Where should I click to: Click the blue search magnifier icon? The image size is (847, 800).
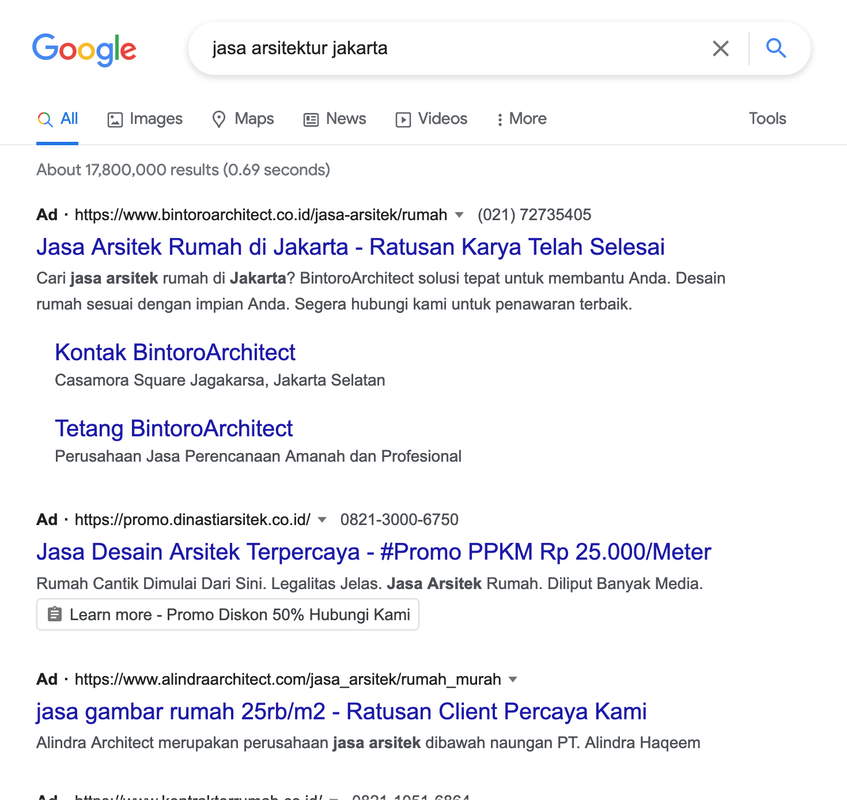[776, 48]
